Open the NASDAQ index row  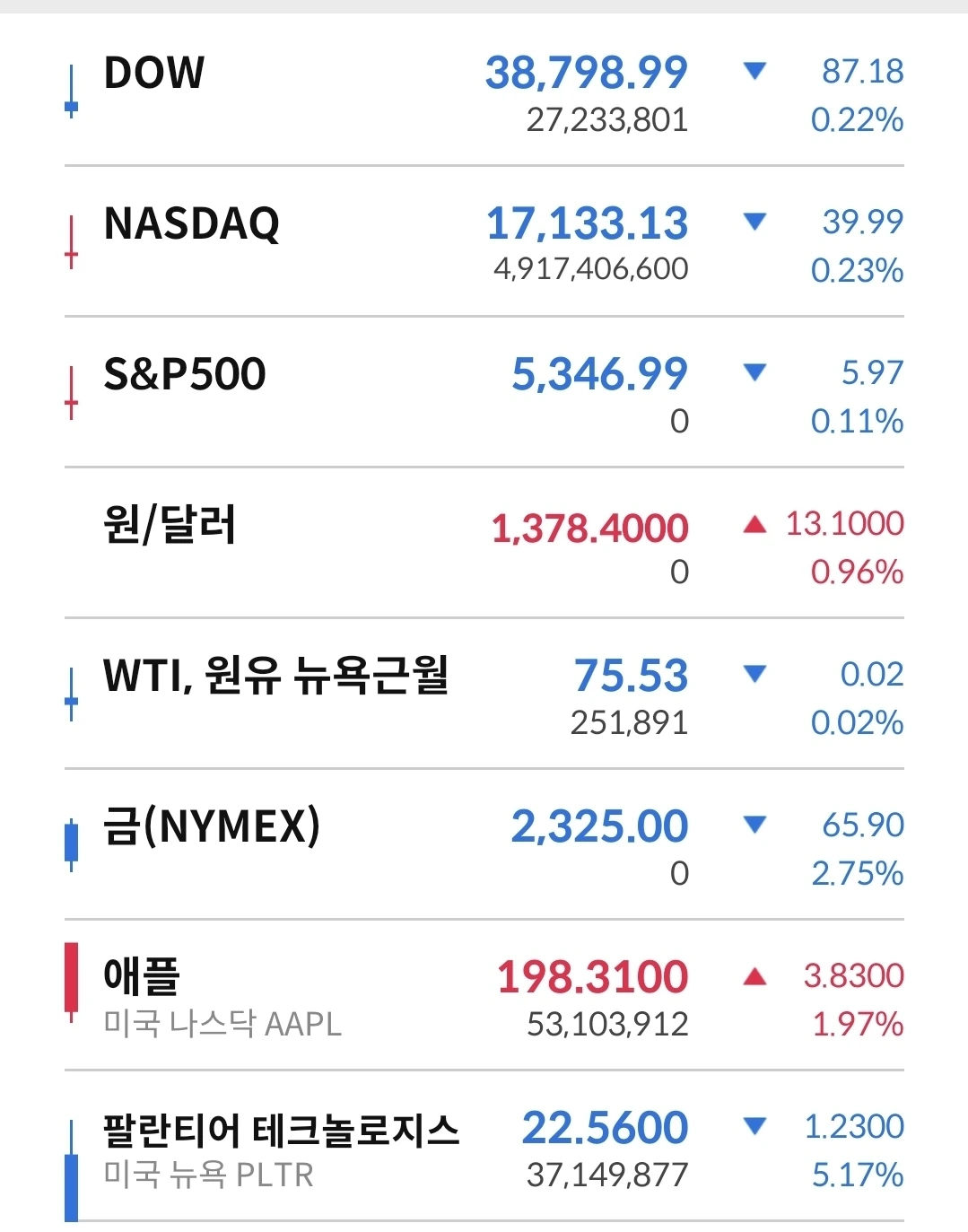pyautogui.click(x=484, y=241)
